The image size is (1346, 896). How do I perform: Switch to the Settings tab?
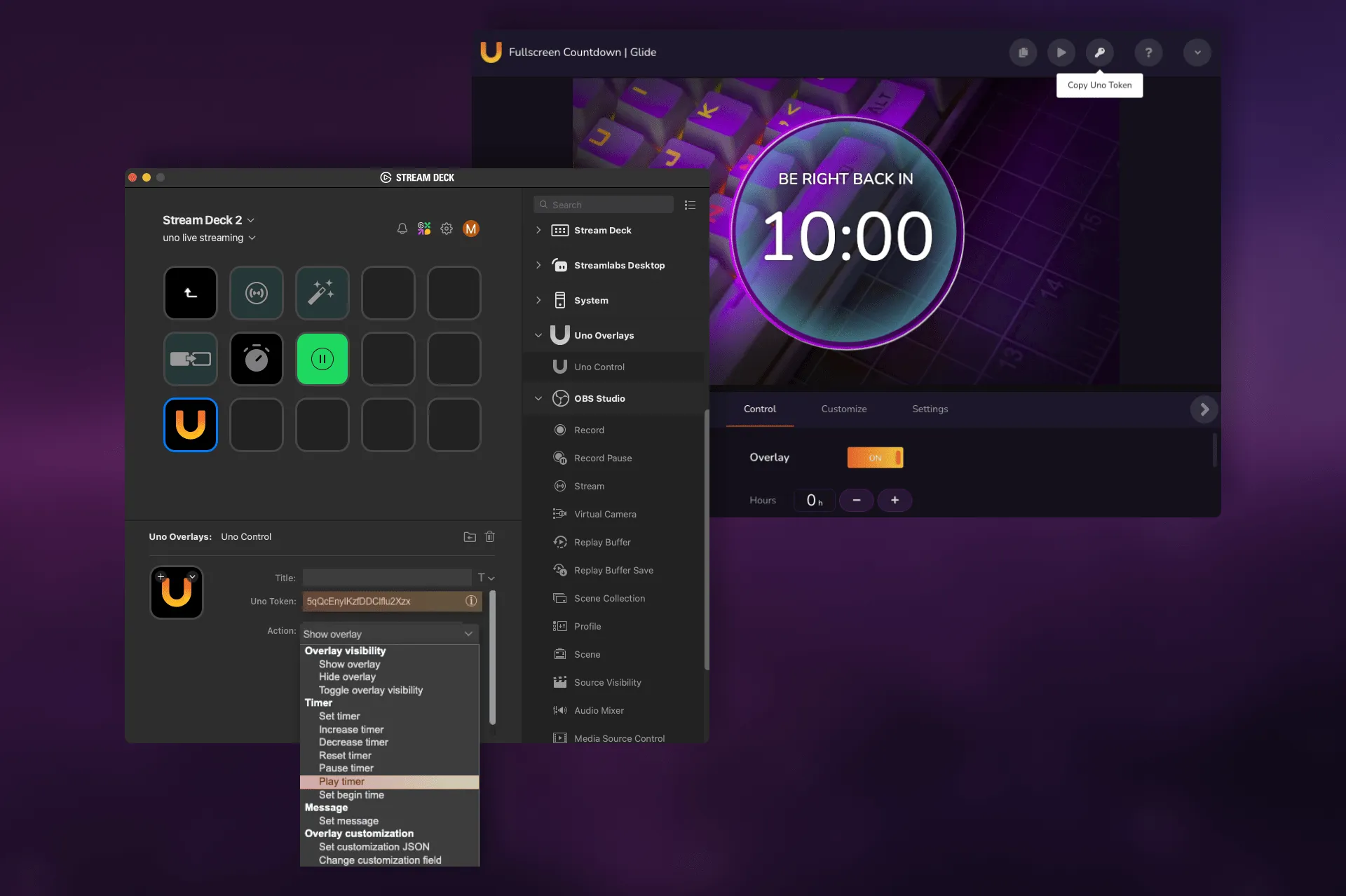click(930, 409)
